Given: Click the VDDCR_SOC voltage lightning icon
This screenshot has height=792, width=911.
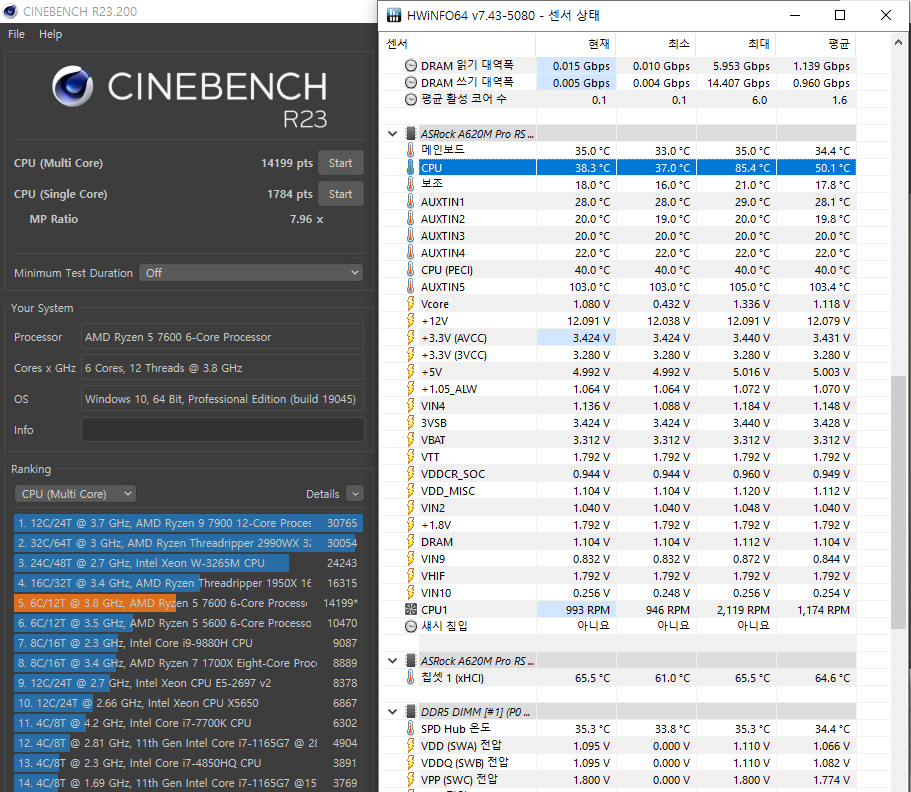Looking at the screenshot, I should pos(411,474).
